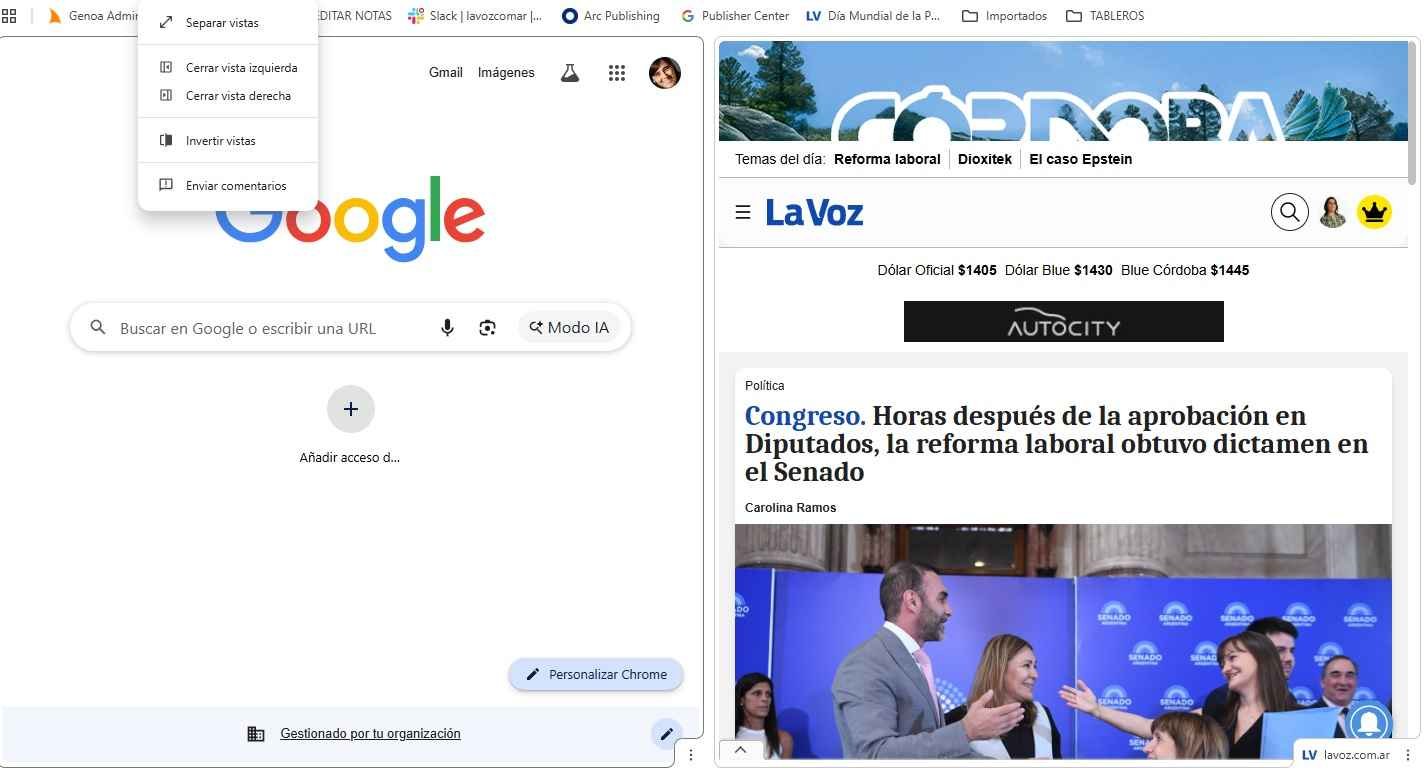Viewport: 1428px width, 774px height.
Task: Click the blue notification bell icon
Action: [x=1368, y=724]
